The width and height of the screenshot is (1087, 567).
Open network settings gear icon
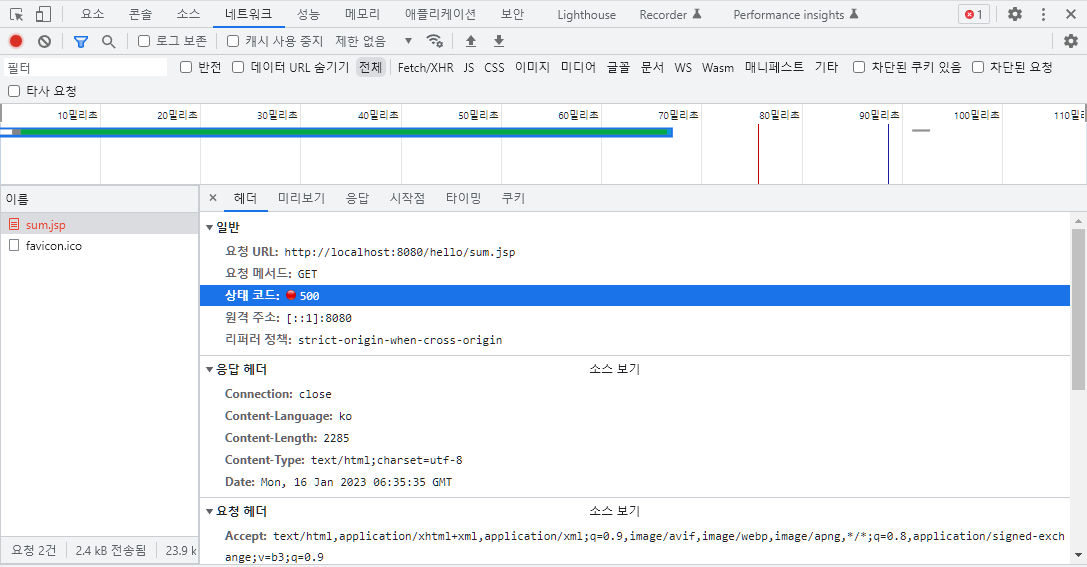tap(1071, 41)
